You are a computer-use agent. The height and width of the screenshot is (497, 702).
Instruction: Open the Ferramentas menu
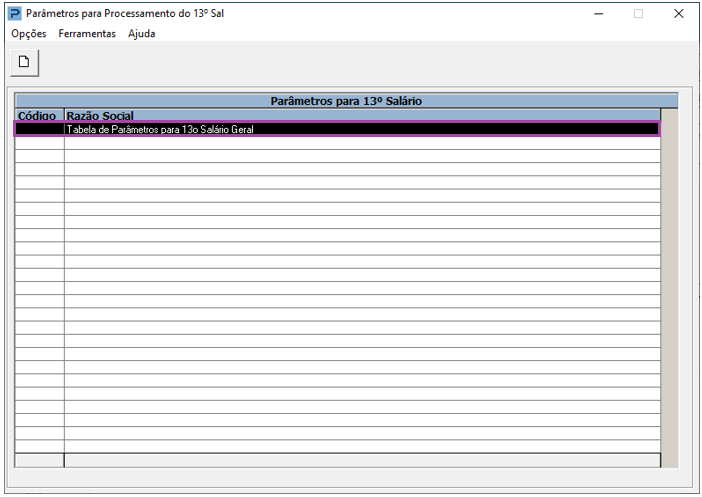[x=87, y=34]
